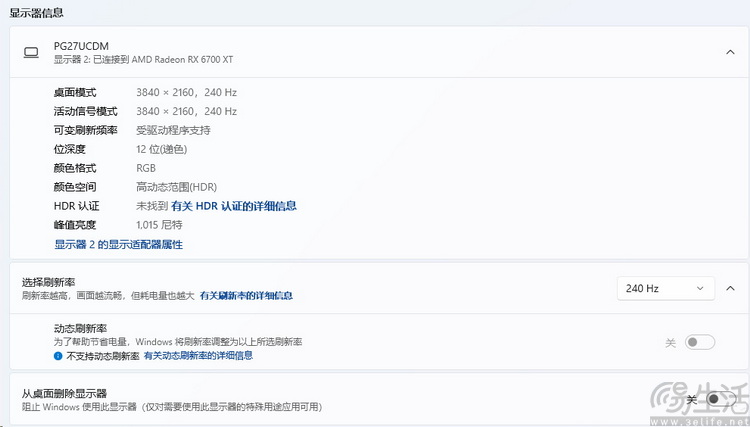This screenshot has height=427, width=750.
Task: Click the 从桌面删除显示器 setting title
Action: coord(64,393)
